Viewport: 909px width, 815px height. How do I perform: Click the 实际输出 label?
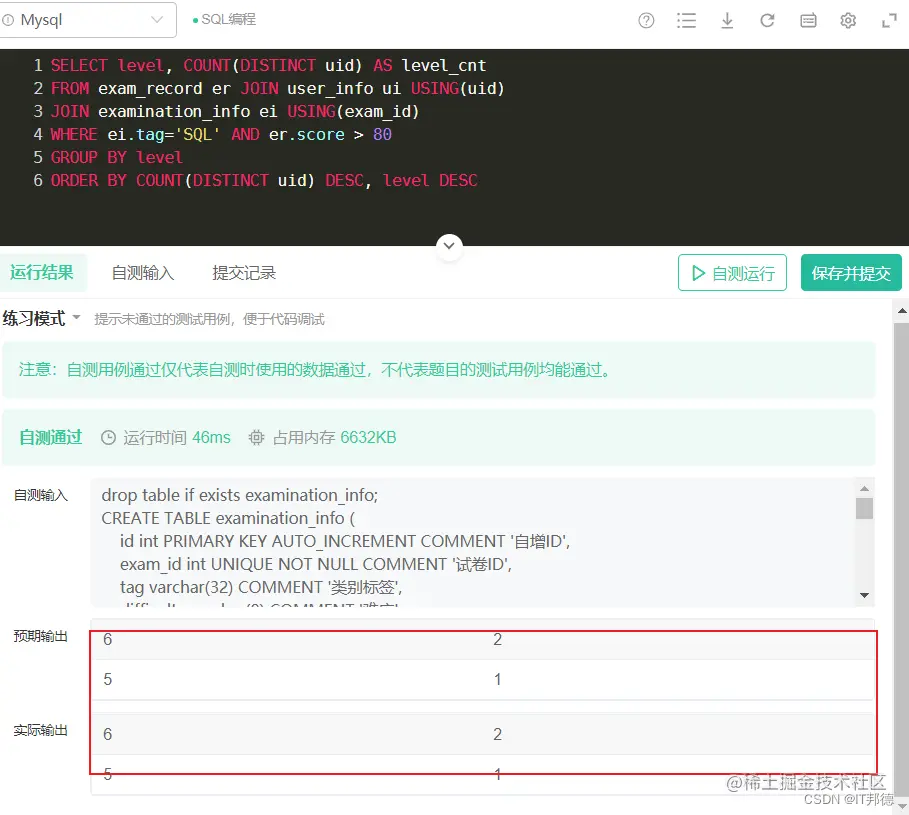[x=41, y=730]
